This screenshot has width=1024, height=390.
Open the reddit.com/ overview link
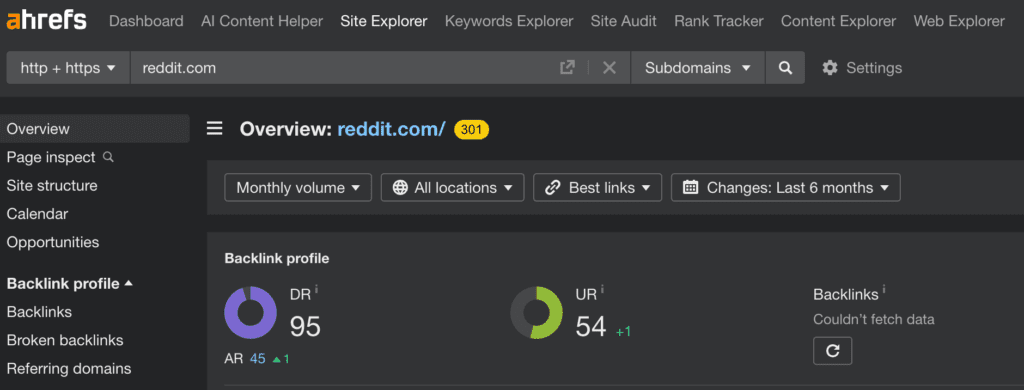pyautogui.click(x=391, y=129)
